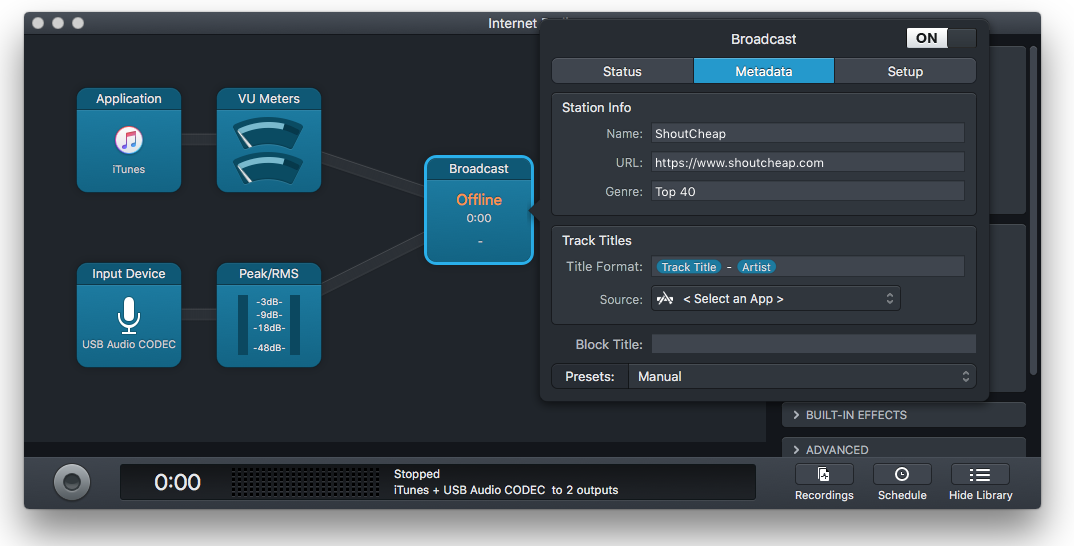Image resolution: width=1074 pixels, height=546 pixels.
Task: Select the Application block title
Action: click(x=129, y=99)
